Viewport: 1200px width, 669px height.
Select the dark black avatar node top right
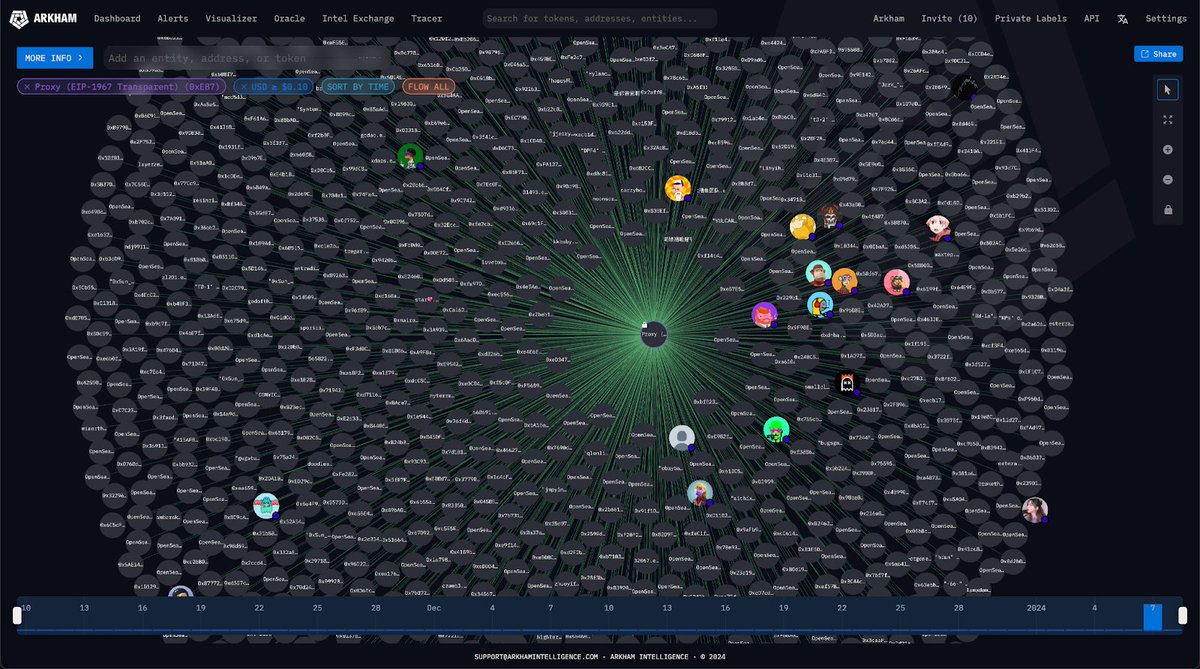pos(964,86)
